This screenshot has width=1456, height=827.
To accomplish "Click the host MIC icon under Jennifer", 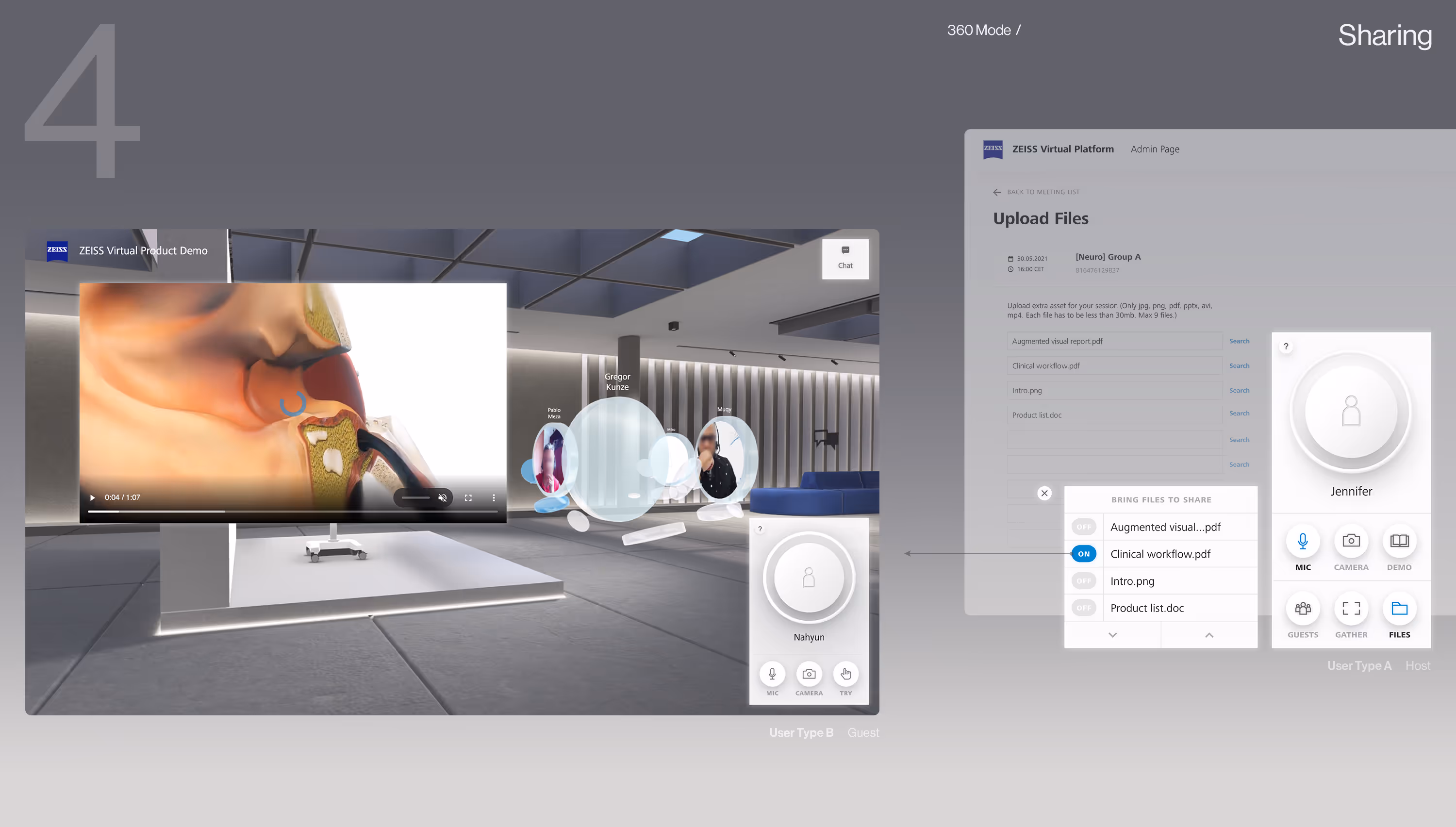I will [1303, 541].
